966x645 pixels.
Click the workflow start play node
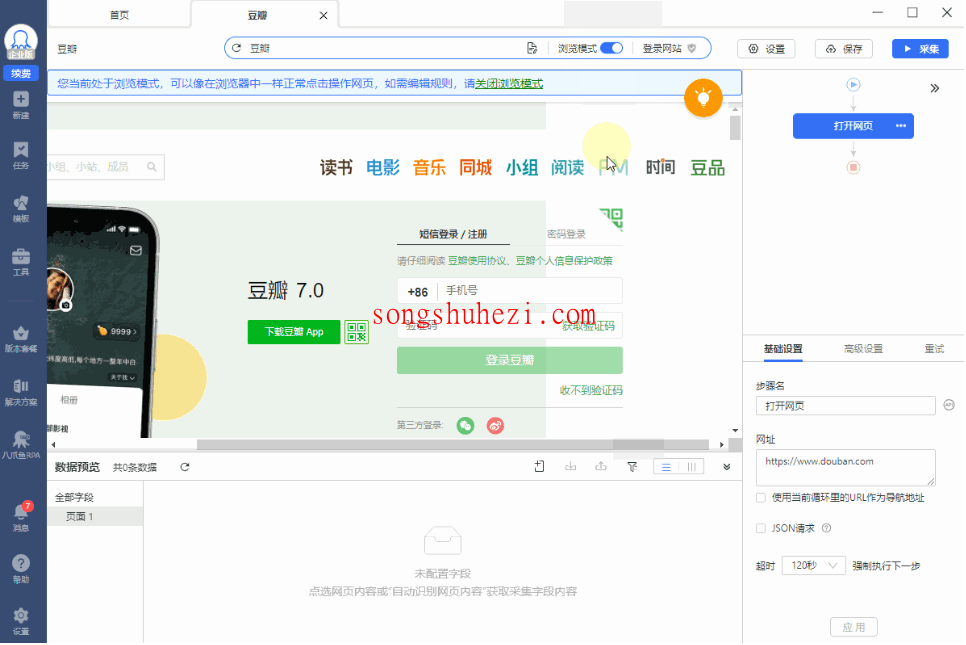853,84
